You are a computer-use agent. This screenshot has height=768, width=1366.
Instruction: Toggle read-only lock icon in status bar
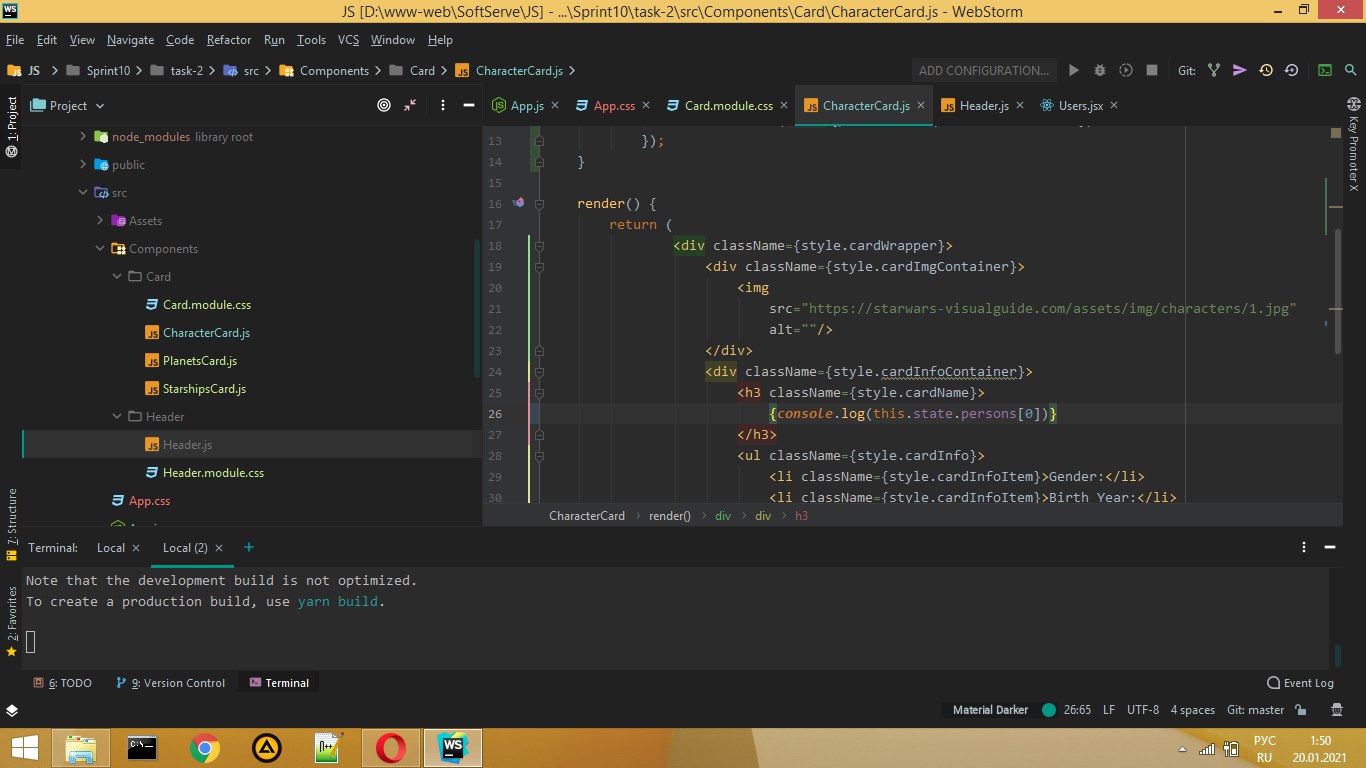coord(1301,710)
